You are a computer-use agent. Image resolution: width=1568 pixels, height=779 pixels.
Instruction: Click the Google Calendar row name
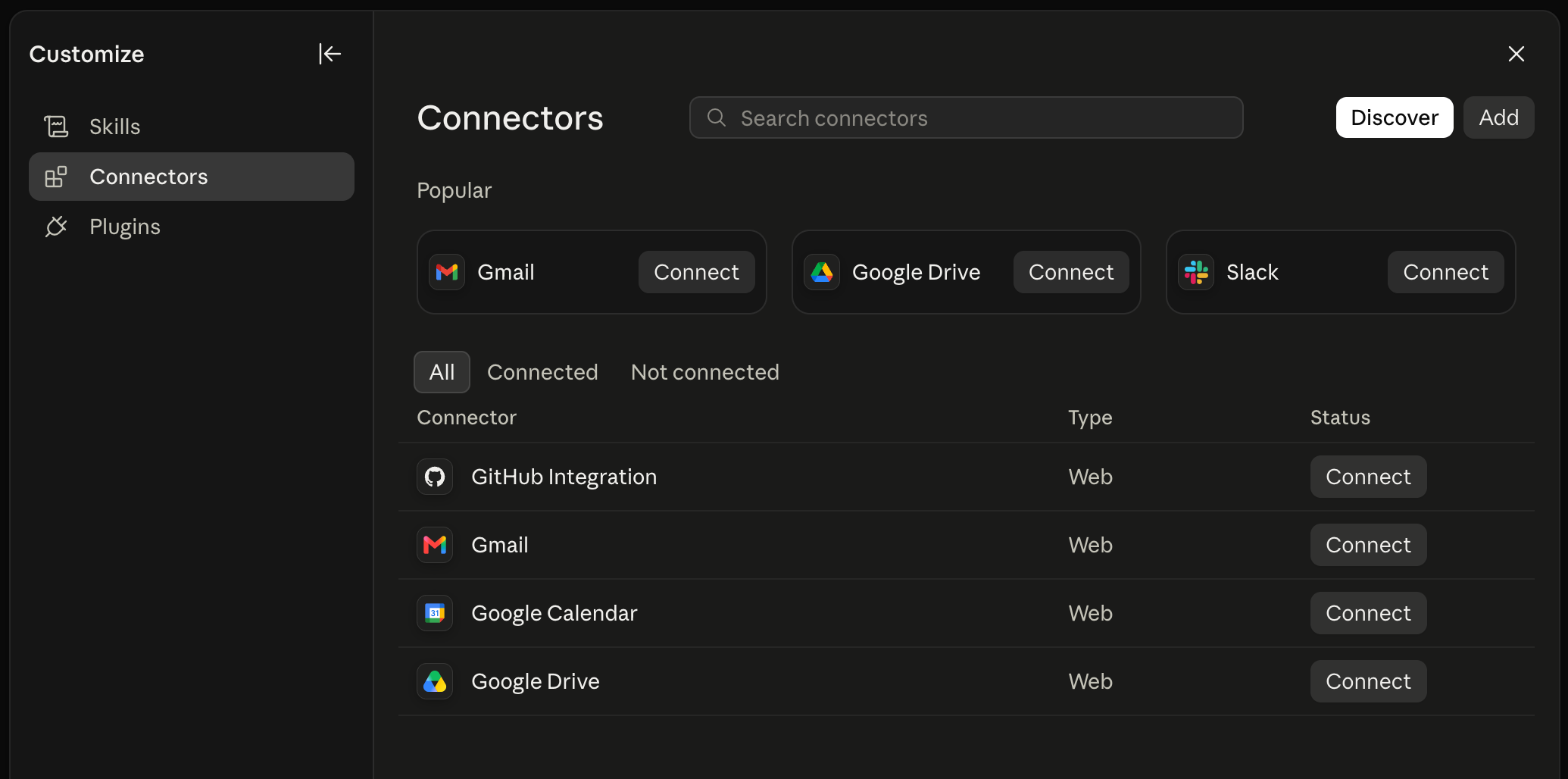[554, 613]
